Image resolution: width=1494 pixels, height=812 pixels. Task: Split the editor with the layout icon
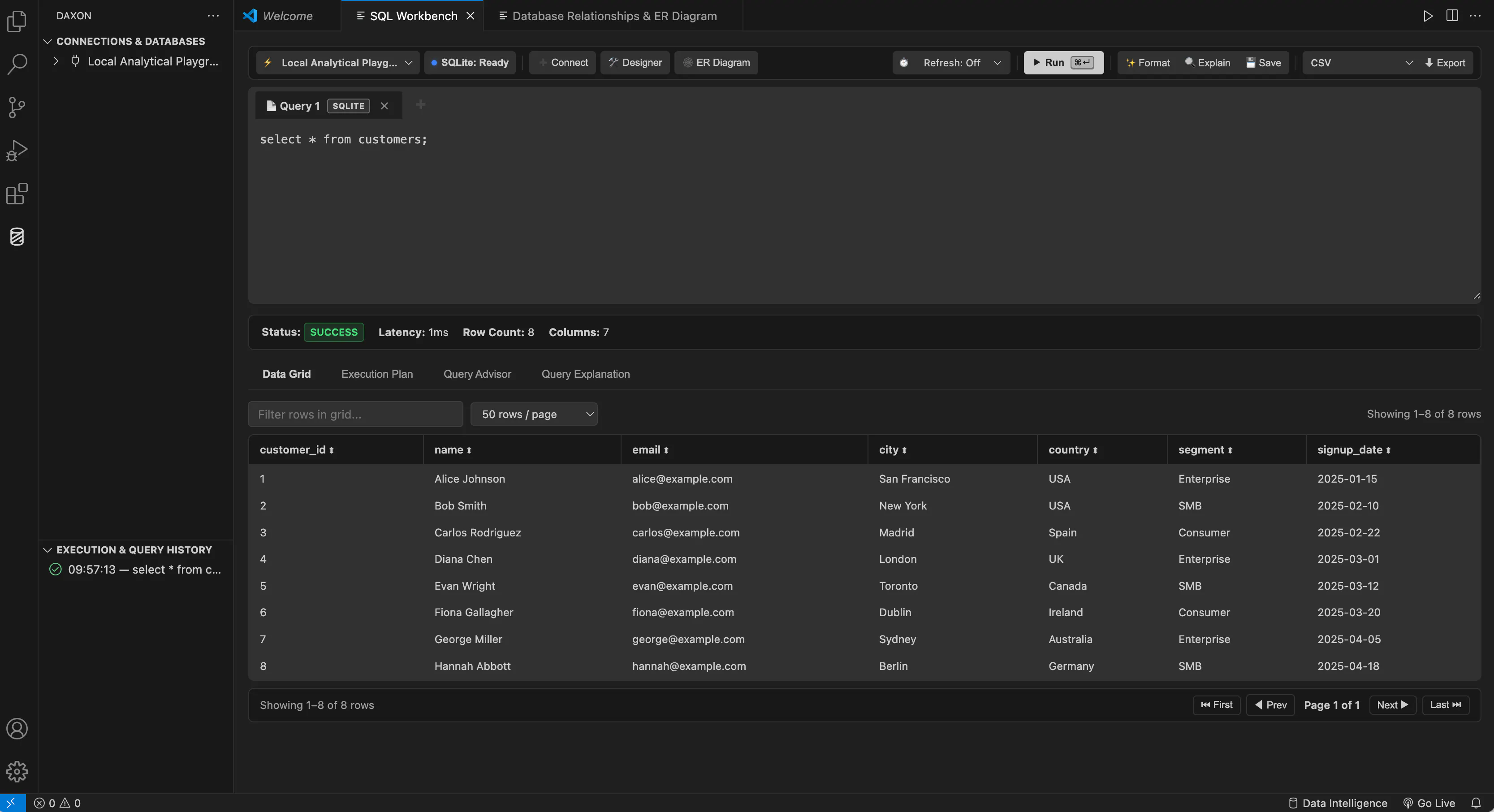(1452, 16)
